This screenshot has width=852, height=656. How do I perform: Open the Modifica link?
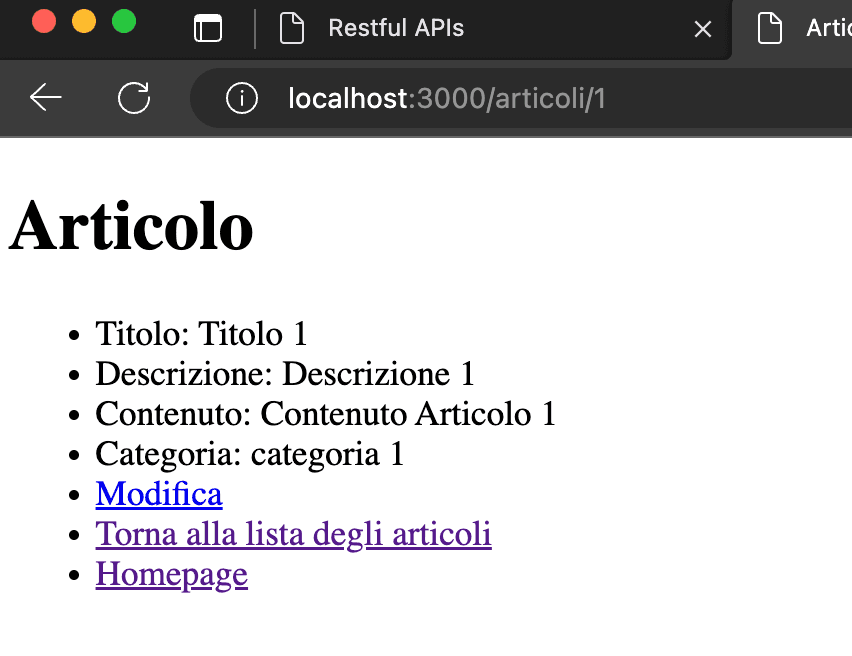point(159,493)
